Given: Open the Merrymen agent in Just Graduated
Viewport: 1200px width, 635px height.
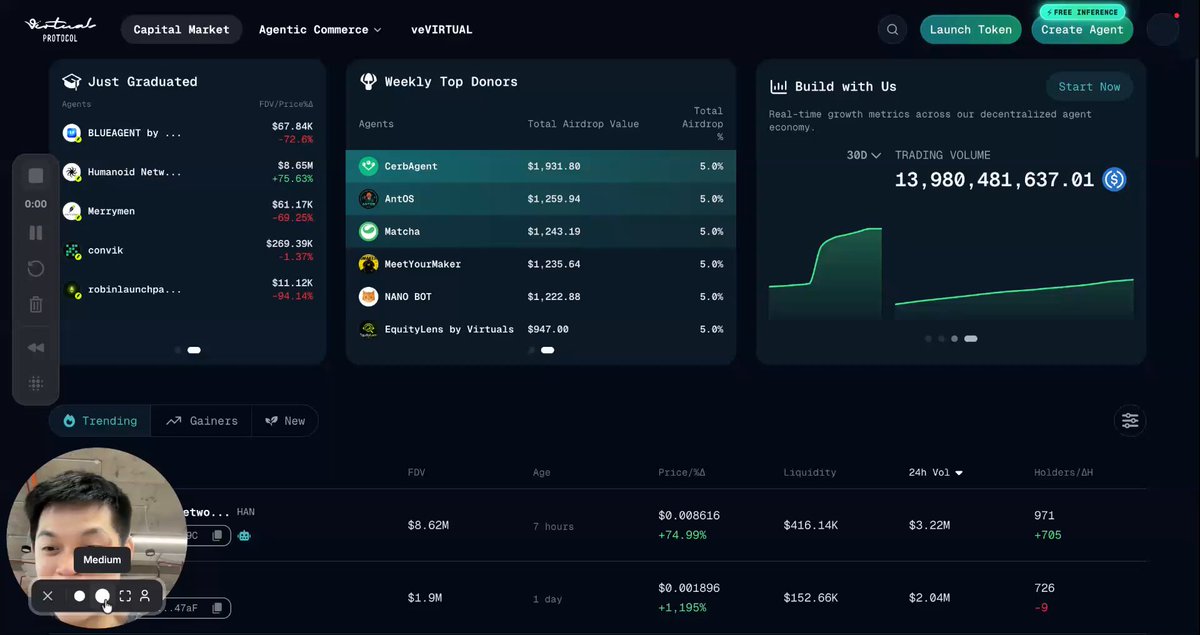Looking at the screenshot, I should (x=188, y=211).
